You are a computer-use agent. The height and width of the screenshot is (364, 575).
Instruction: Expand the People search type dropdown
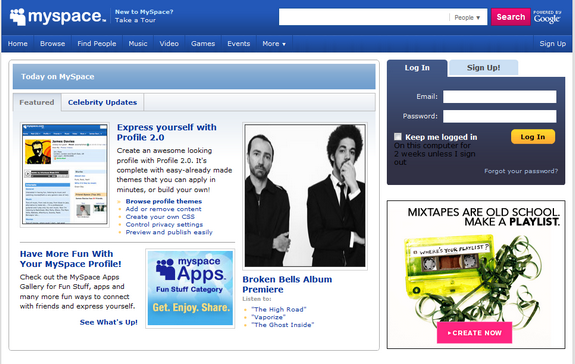[x=467, y=17]
